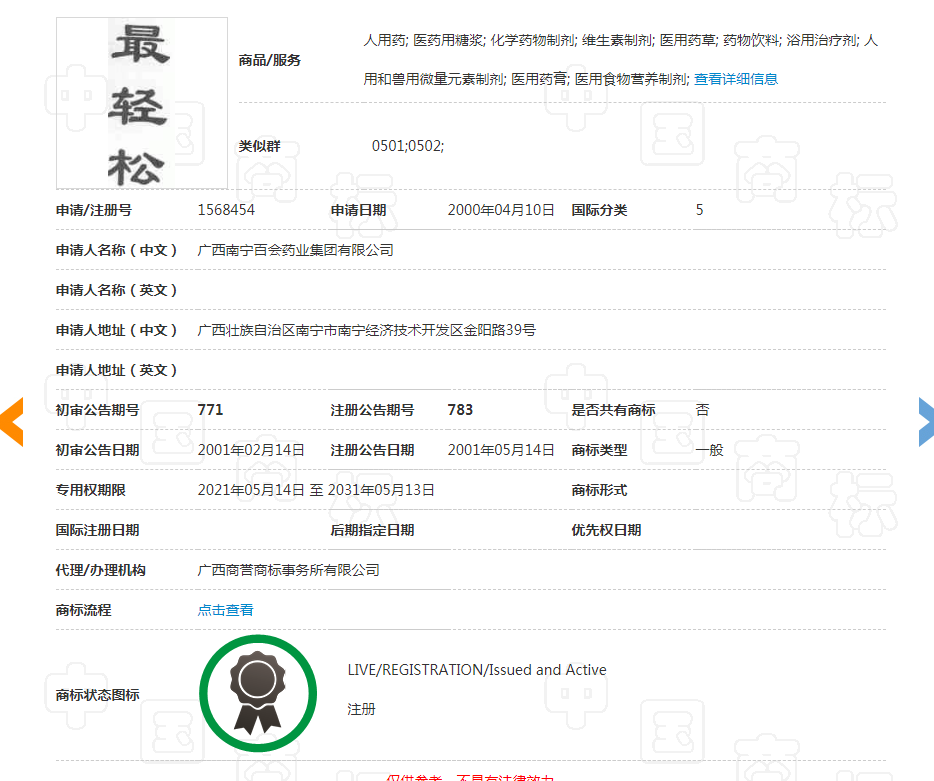Select applicant name 广西南宁百会药业集团有限公司

295,250
